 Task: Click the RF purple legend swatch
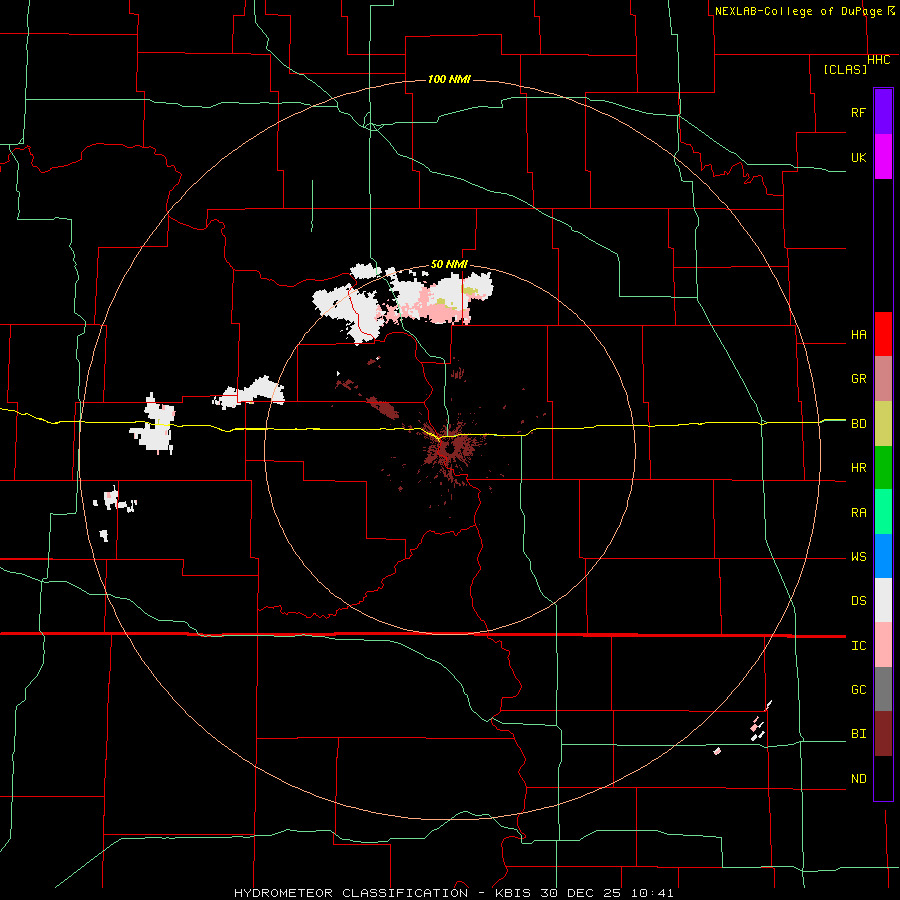click(883, 112)
